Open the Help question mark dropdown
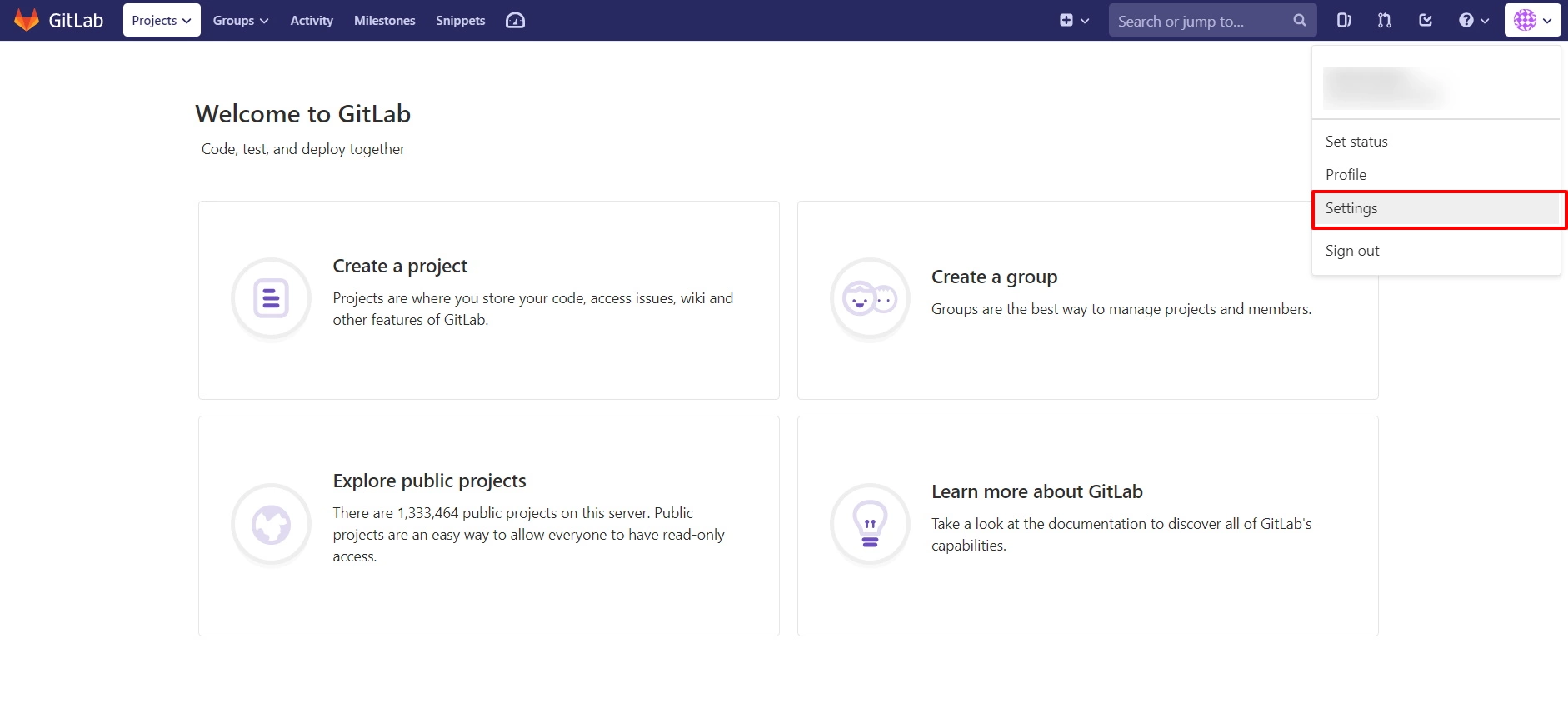The height and width of the screenshot is (708, 1568). tap(1474, 21)
